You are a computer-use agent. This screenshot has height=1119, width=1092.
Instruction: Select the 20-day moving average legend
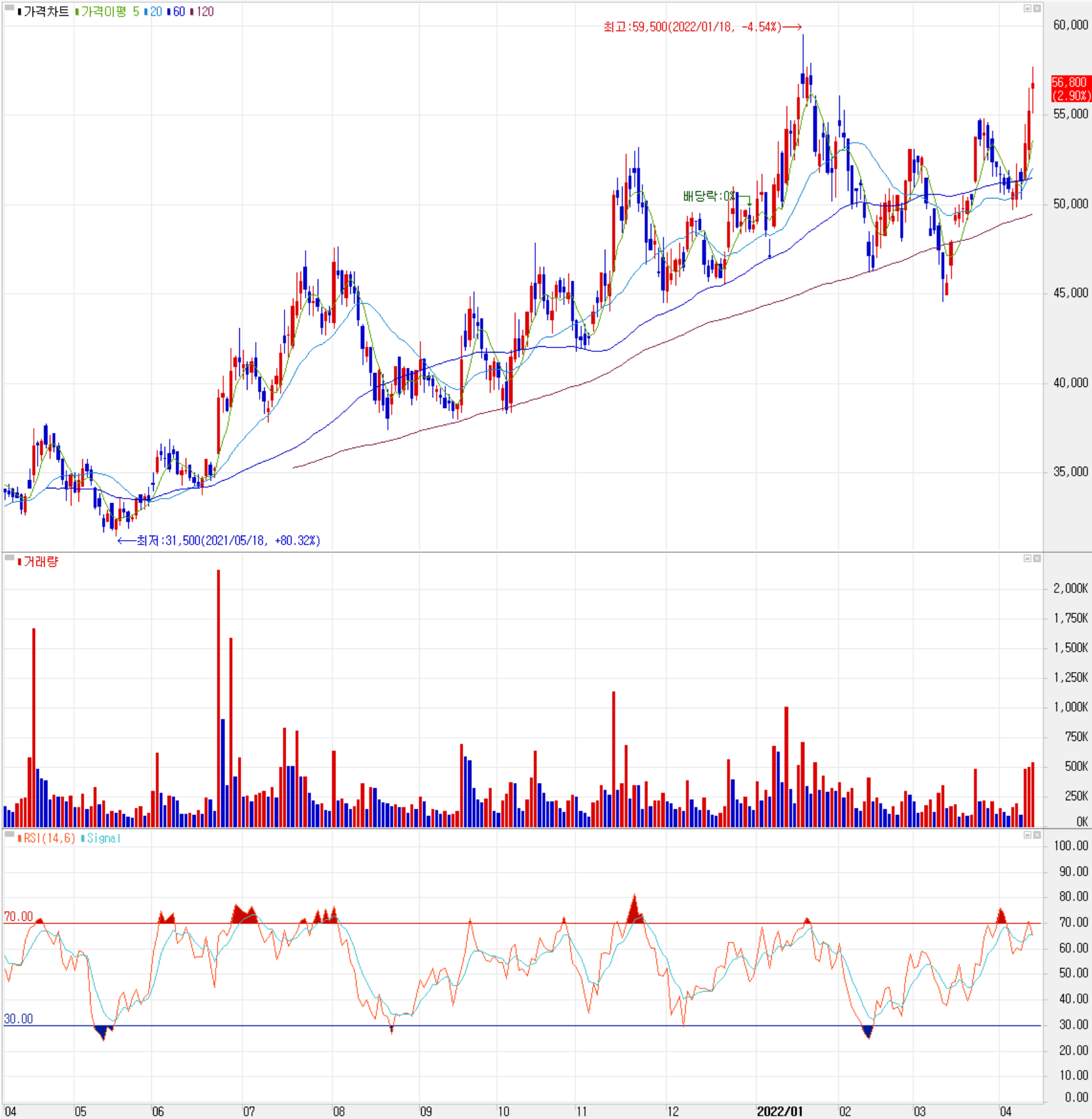pyautogui.click(x=156, y=11)
